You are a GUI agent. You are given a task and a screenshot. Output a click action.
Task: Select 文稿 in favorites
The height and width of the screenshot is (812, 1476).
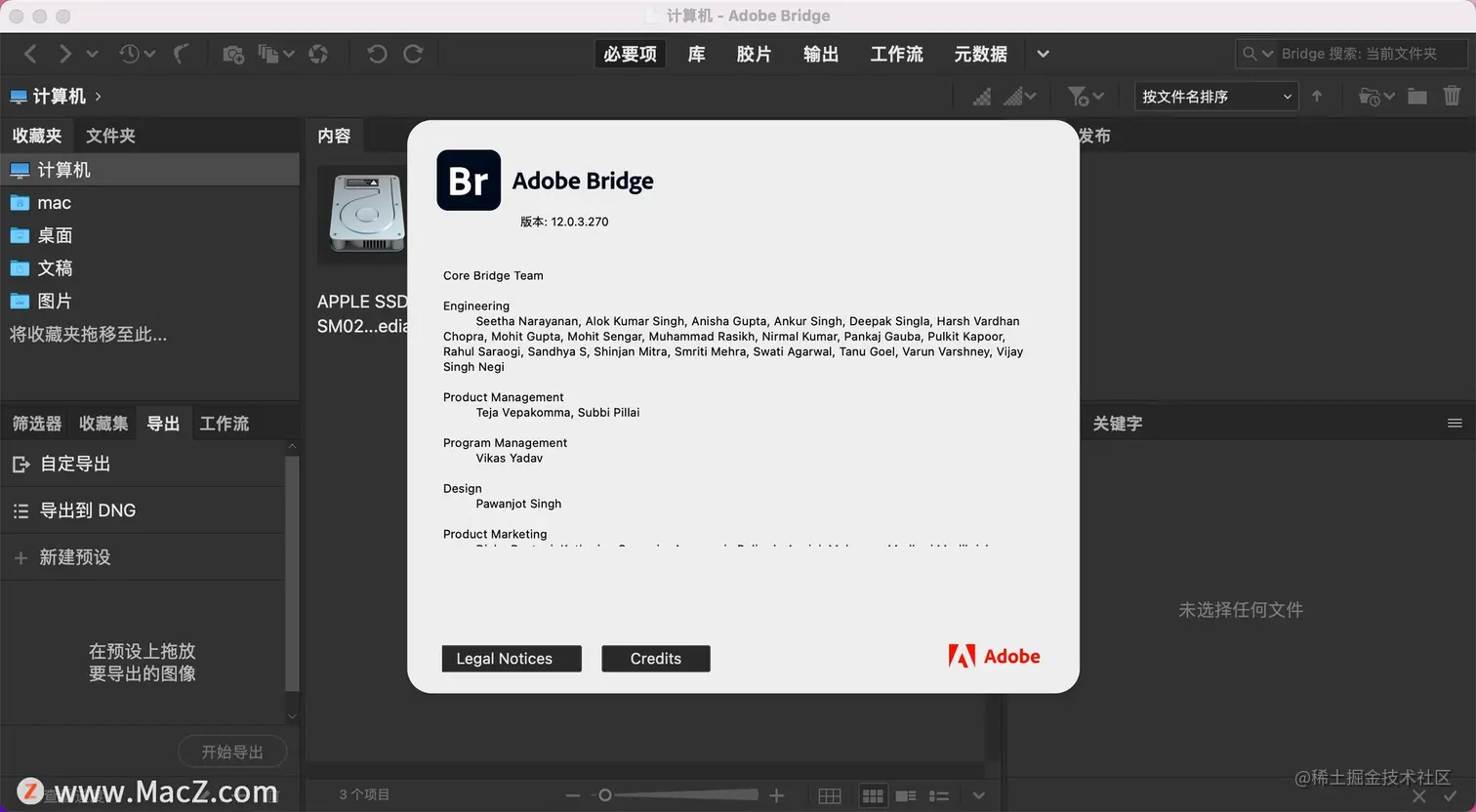pos(149,267)
